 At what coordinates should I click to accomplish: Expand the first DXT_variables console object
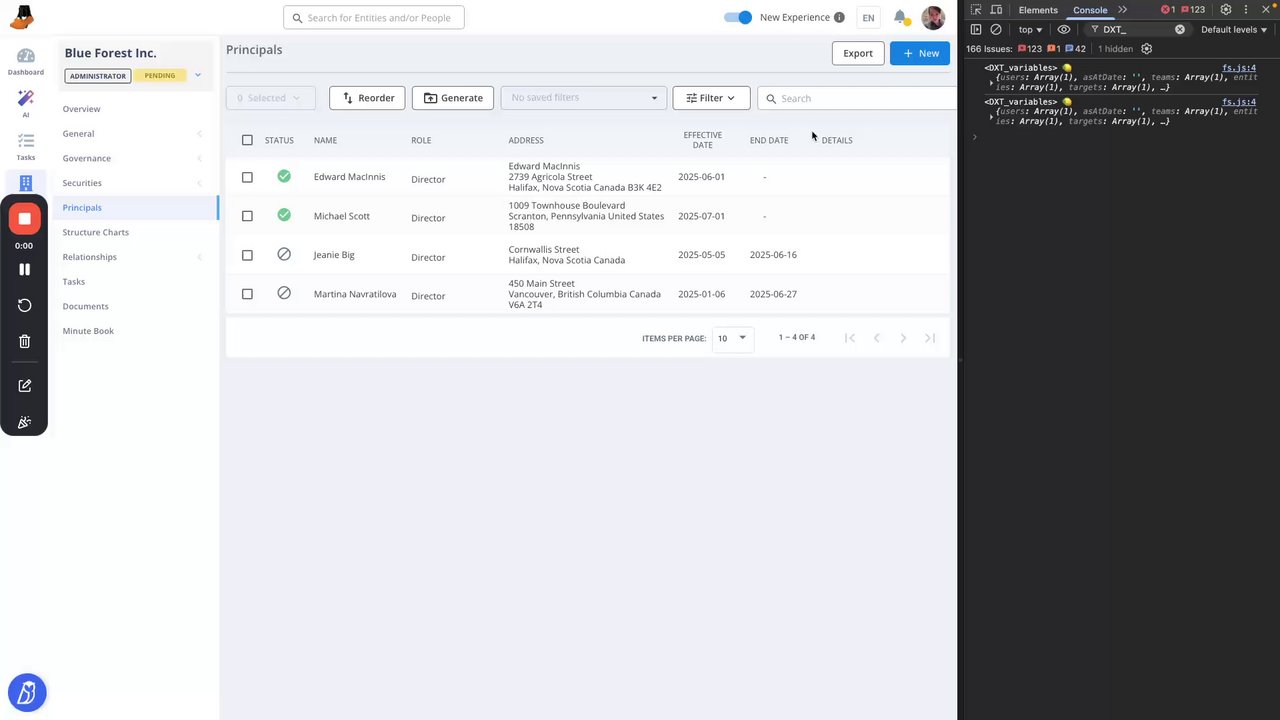991,82
